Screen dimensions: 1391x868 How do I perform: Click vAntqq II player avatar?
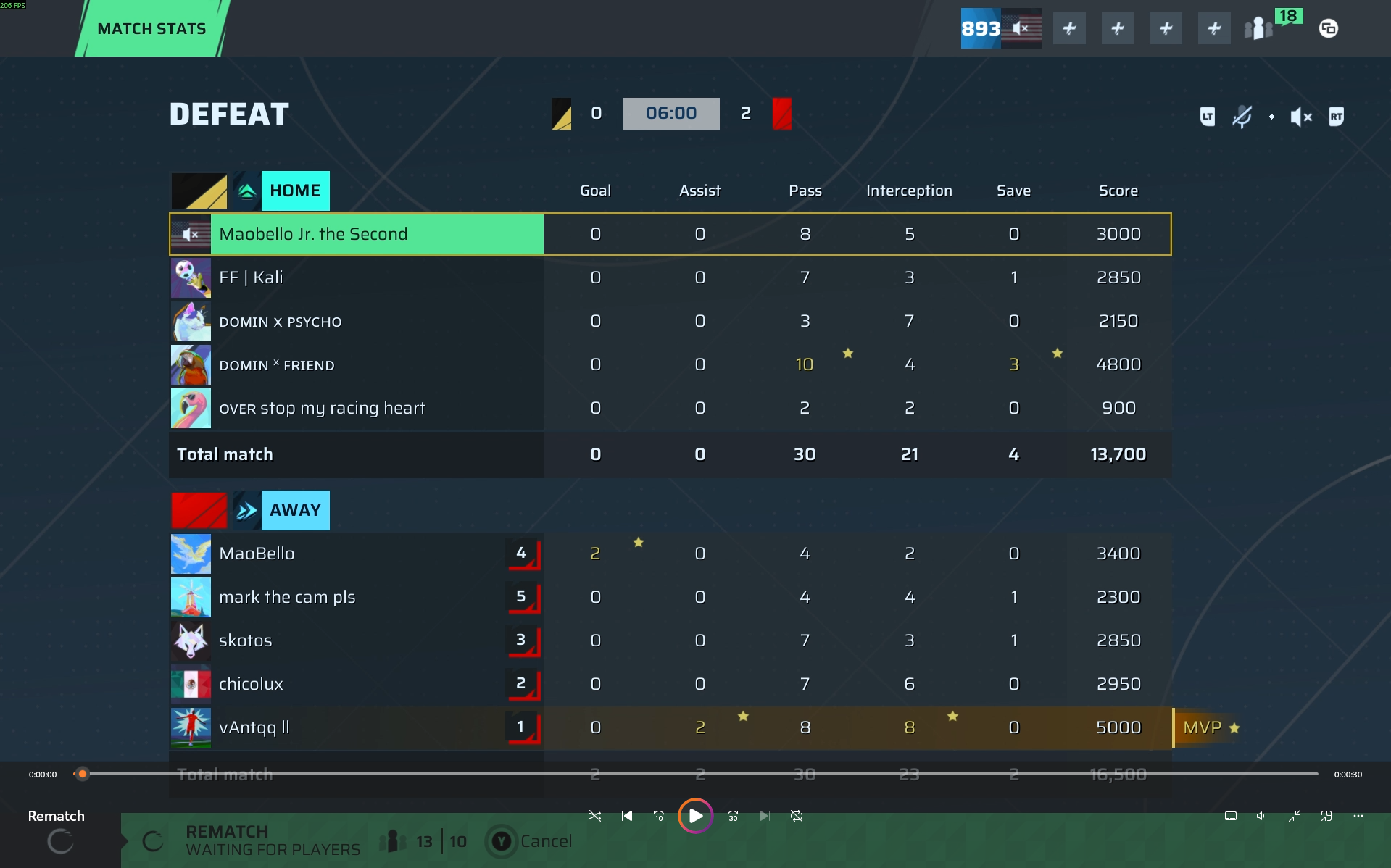pos(191,727)
